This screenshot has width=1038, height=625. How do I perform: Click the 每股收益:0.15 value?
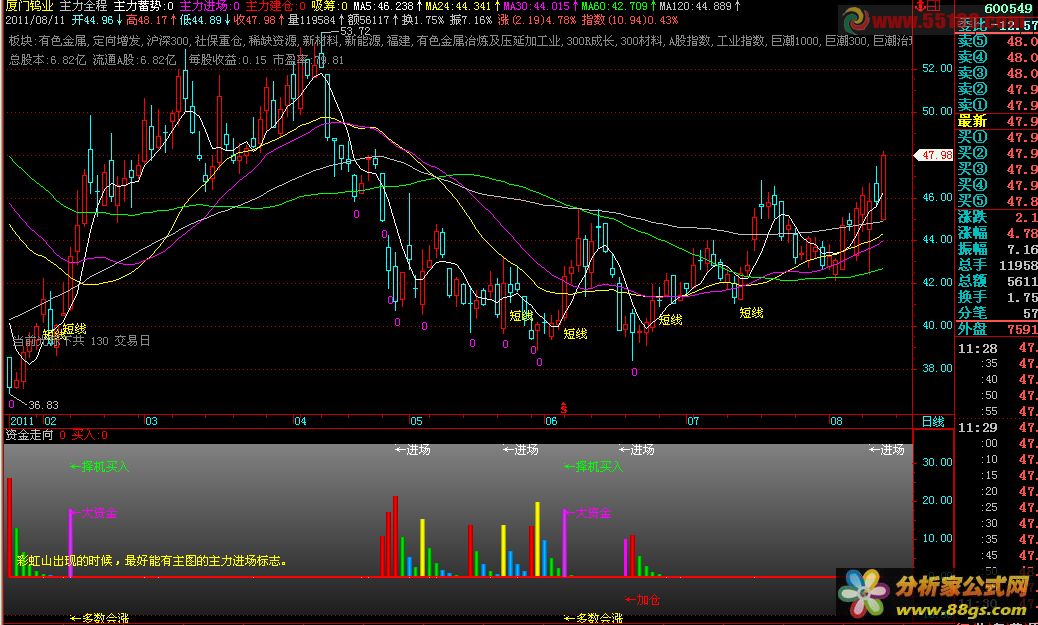tap(227, 60)
